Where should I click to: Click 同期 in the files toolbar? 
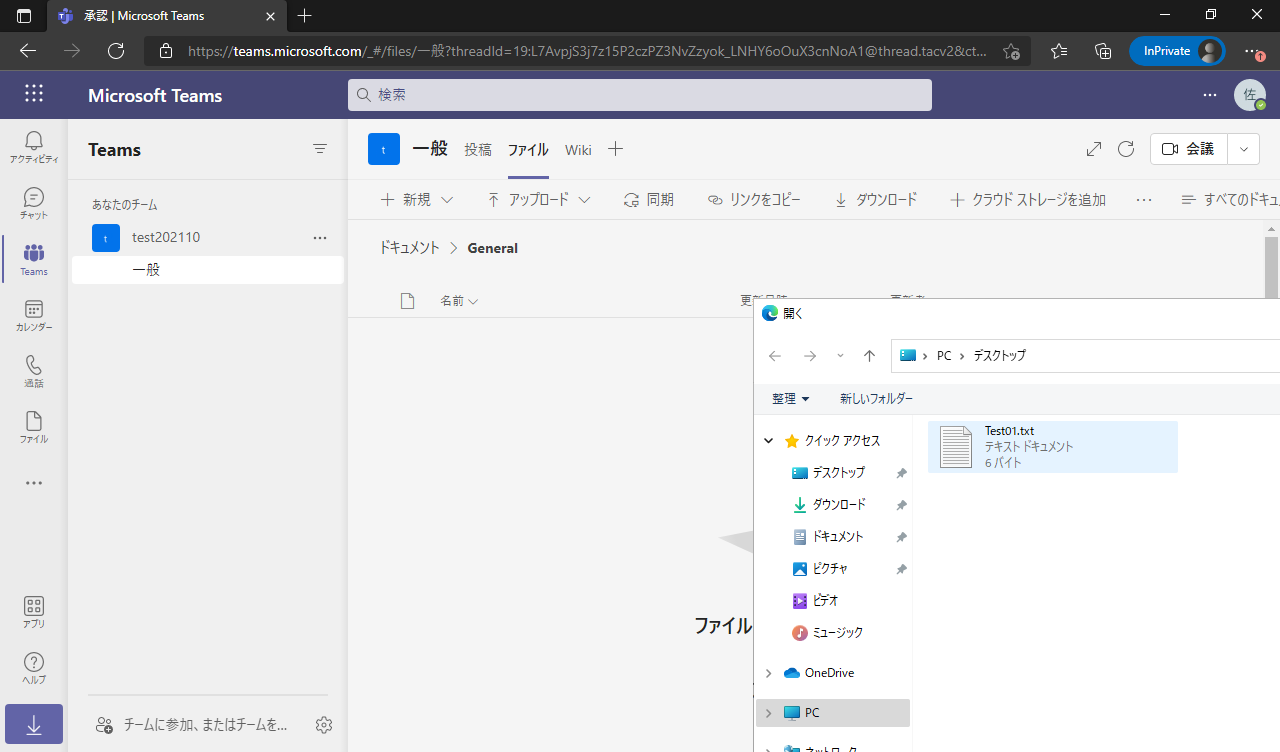click(x=648, y=200)
